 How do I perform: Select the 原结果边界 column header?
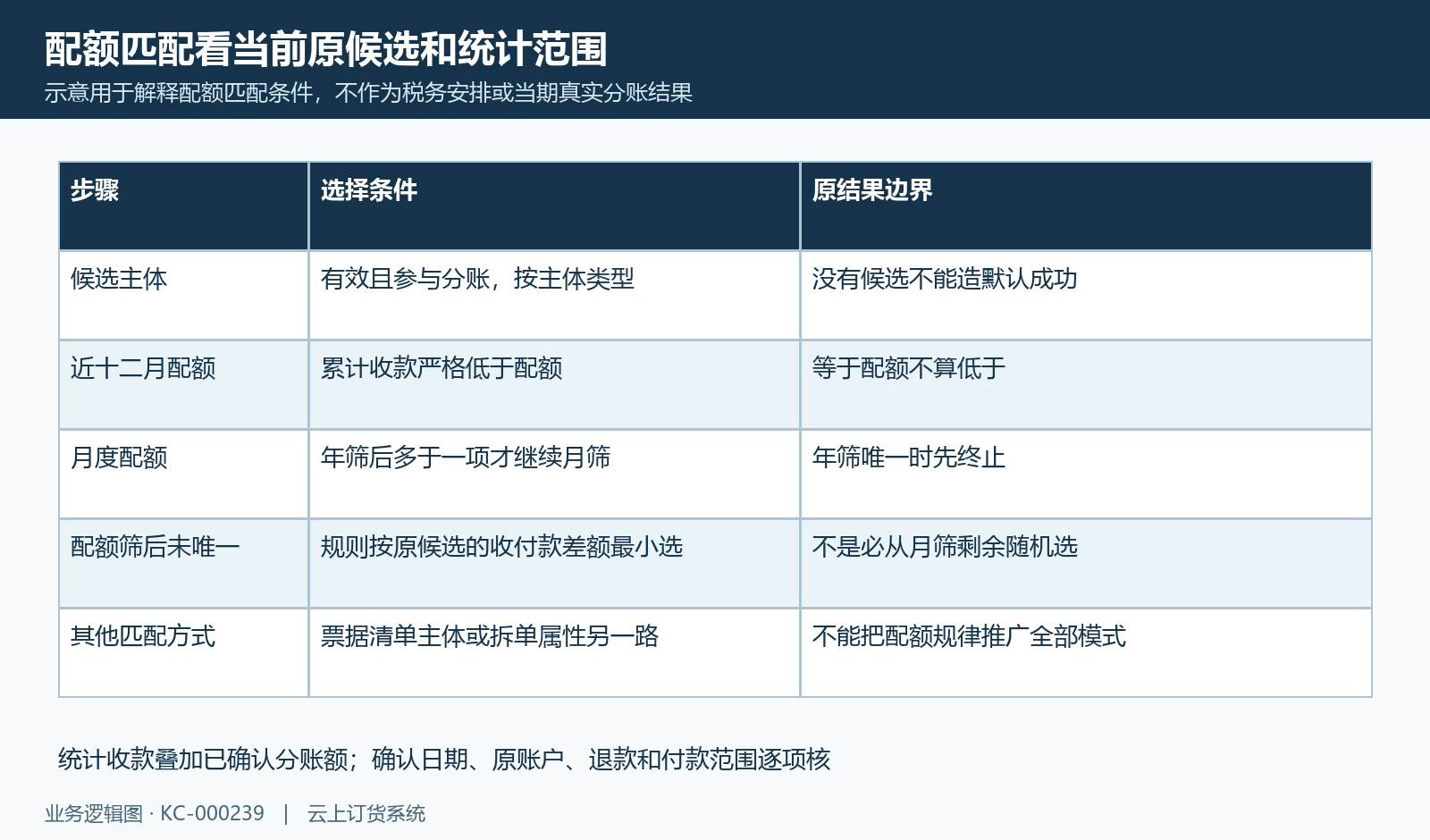(1086, 206)
